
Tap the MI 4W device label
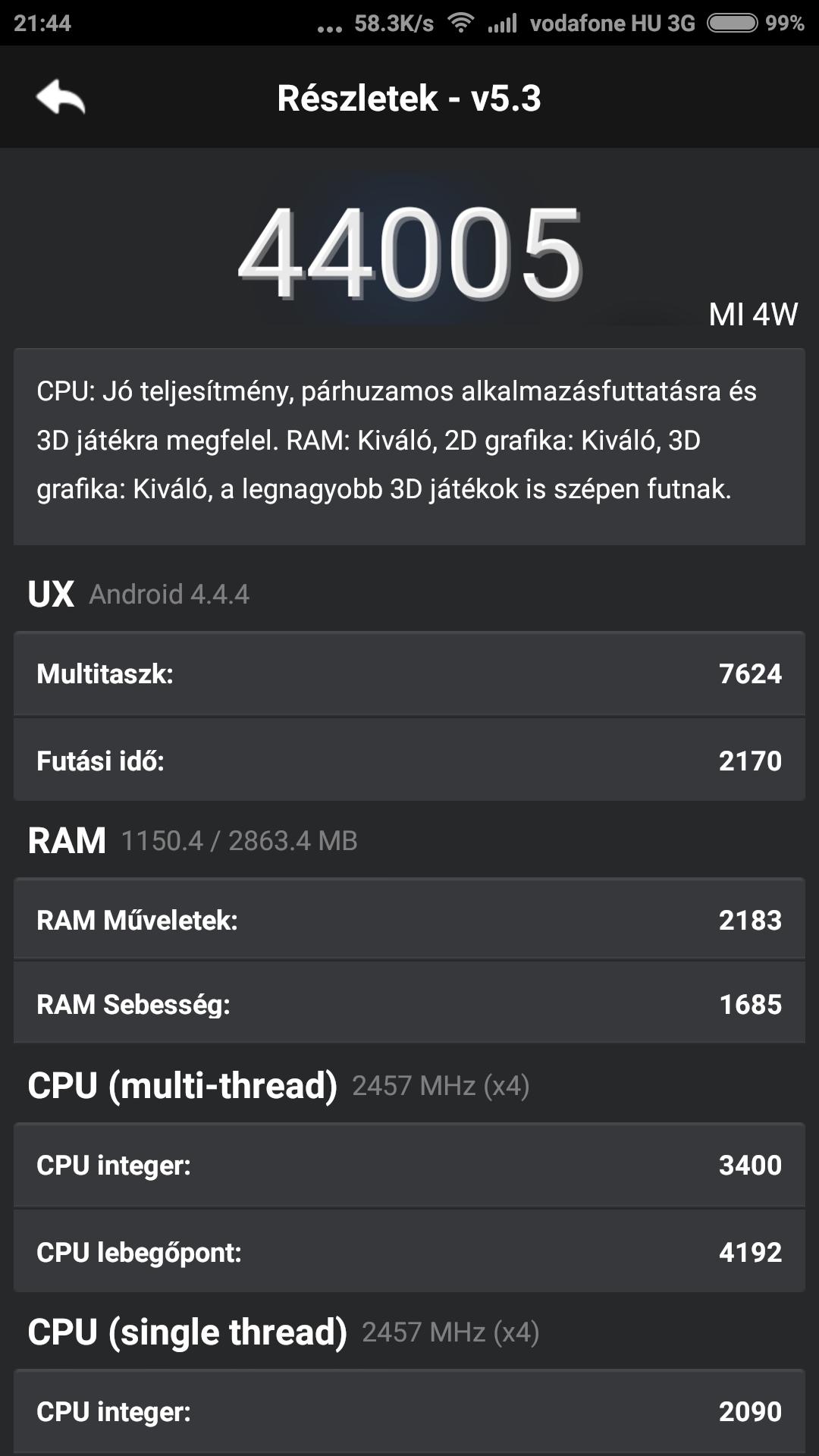pos(753,314)
